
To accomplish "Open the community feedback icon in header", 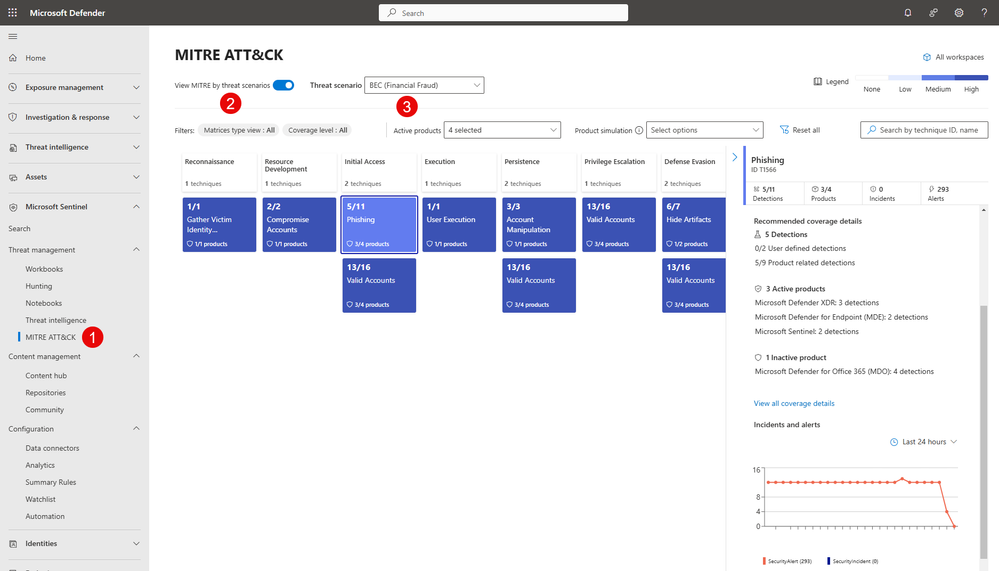I will pos(933,13).
